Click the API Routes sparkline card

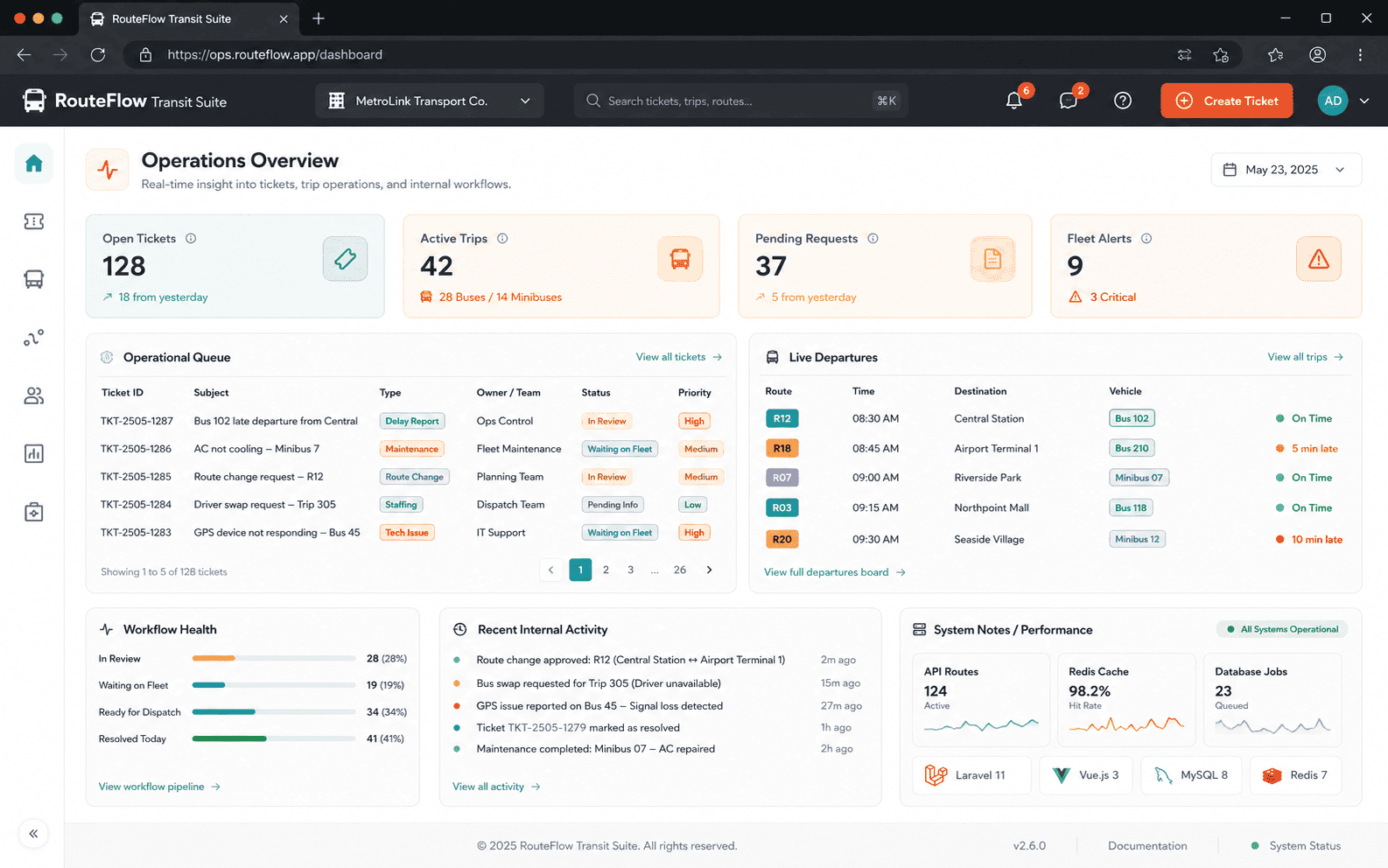click(x=981, y=700)
